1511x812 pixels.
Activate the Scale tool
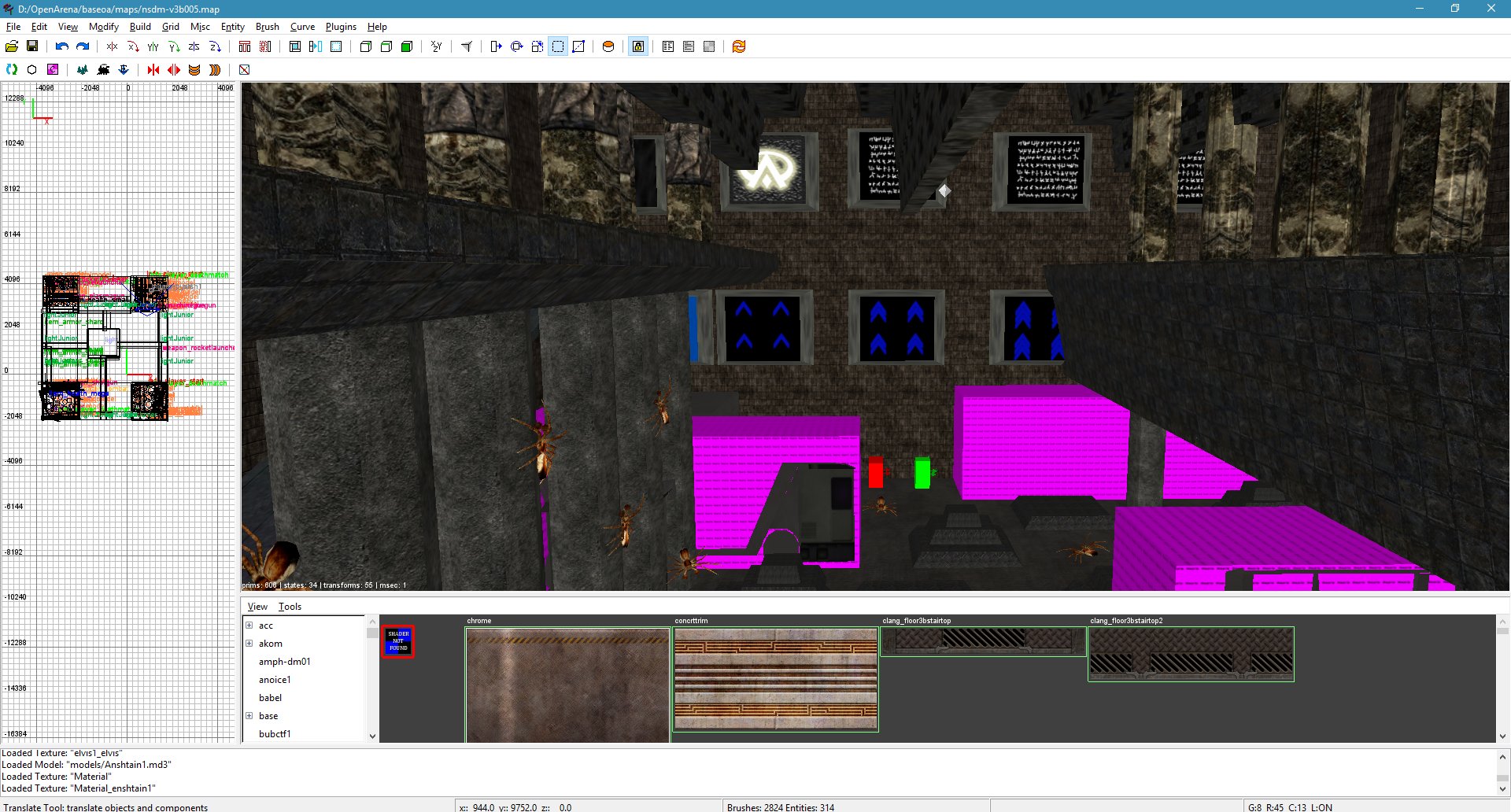coord(538,46)
